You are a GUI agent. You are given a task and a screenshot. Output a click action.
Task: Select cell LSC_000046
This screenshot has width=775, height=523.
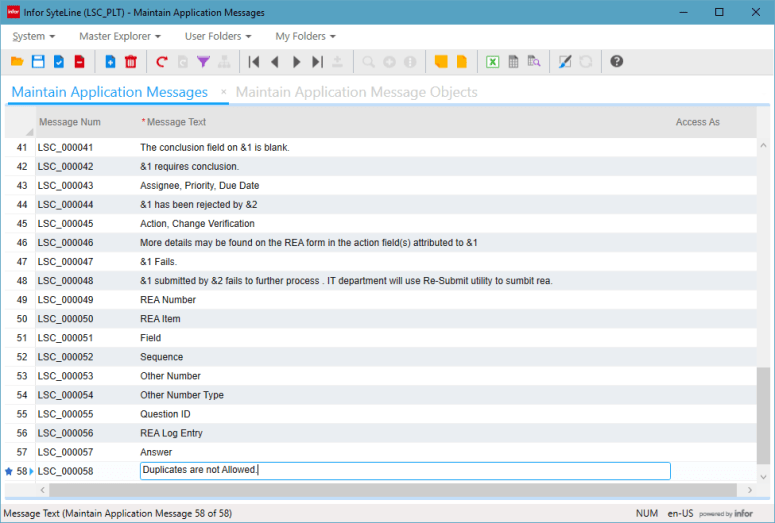(x=86, y=243)
